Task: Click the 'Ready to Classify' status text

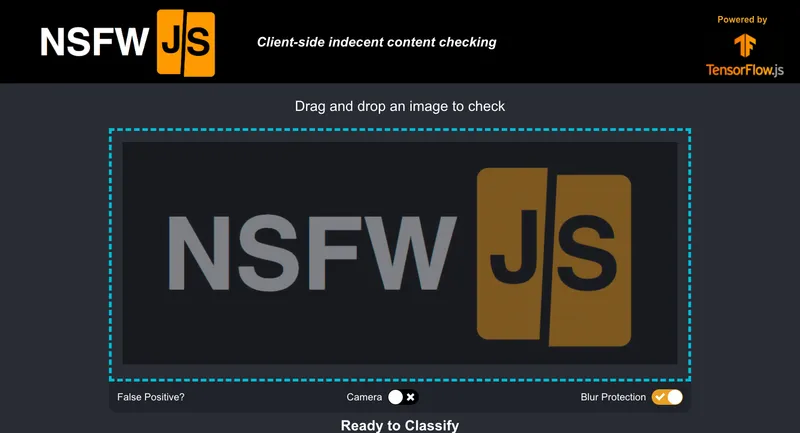Action: click(400, 425)
